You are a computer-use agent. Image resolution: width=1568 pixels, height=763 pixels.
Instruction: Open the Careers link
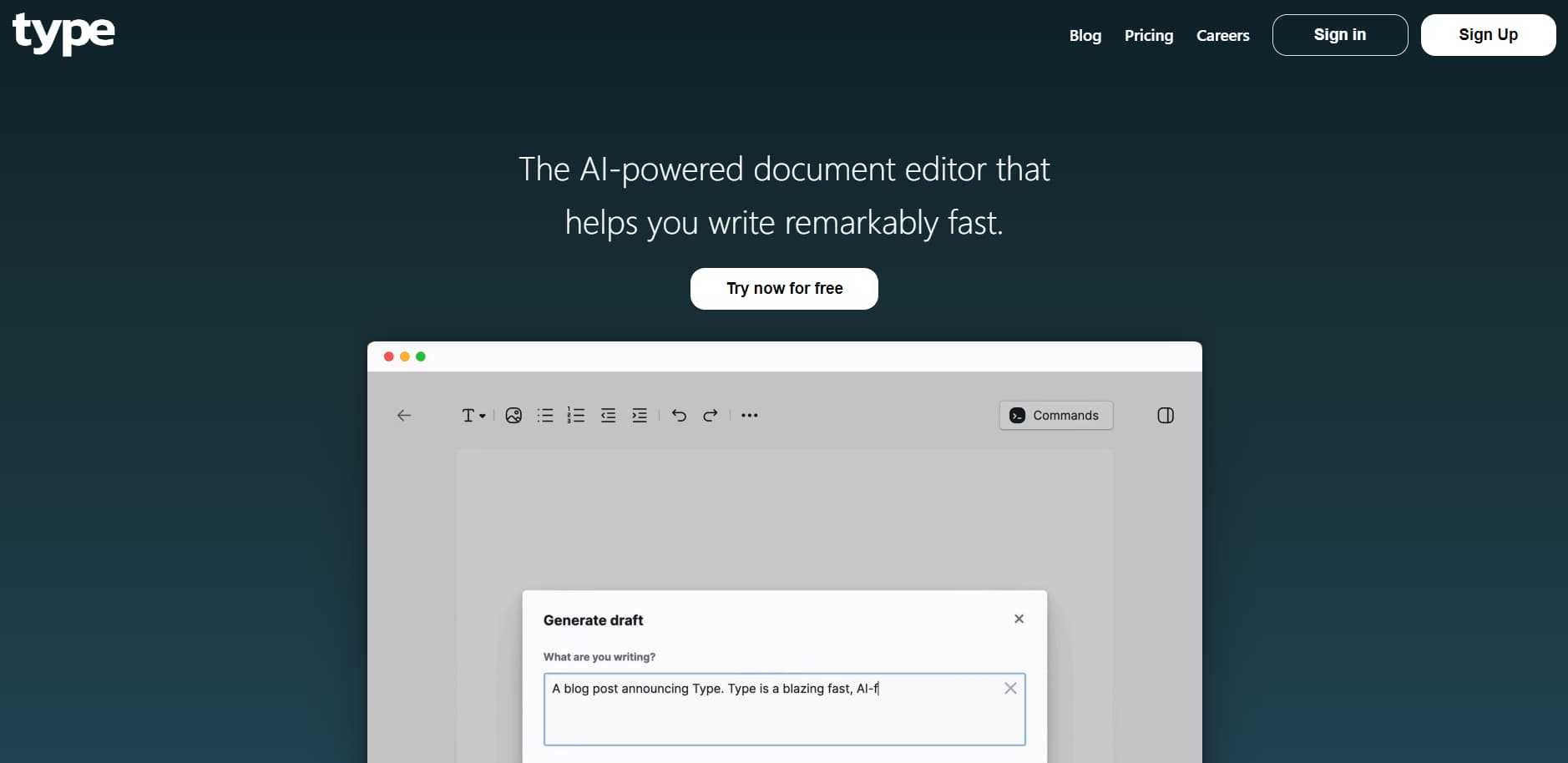[x=1222, y=35]
